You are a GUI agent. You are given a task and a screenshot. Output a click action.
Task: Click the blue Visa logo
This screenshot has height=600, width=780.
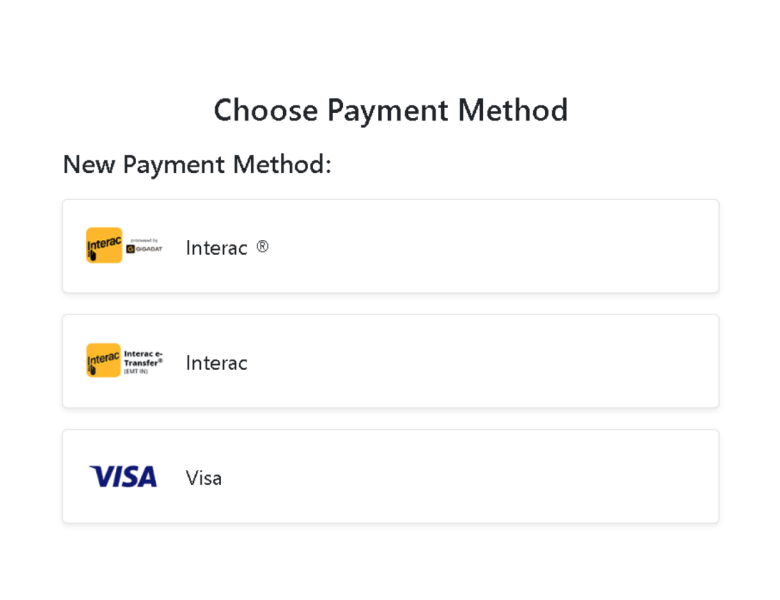coord(123,477)
